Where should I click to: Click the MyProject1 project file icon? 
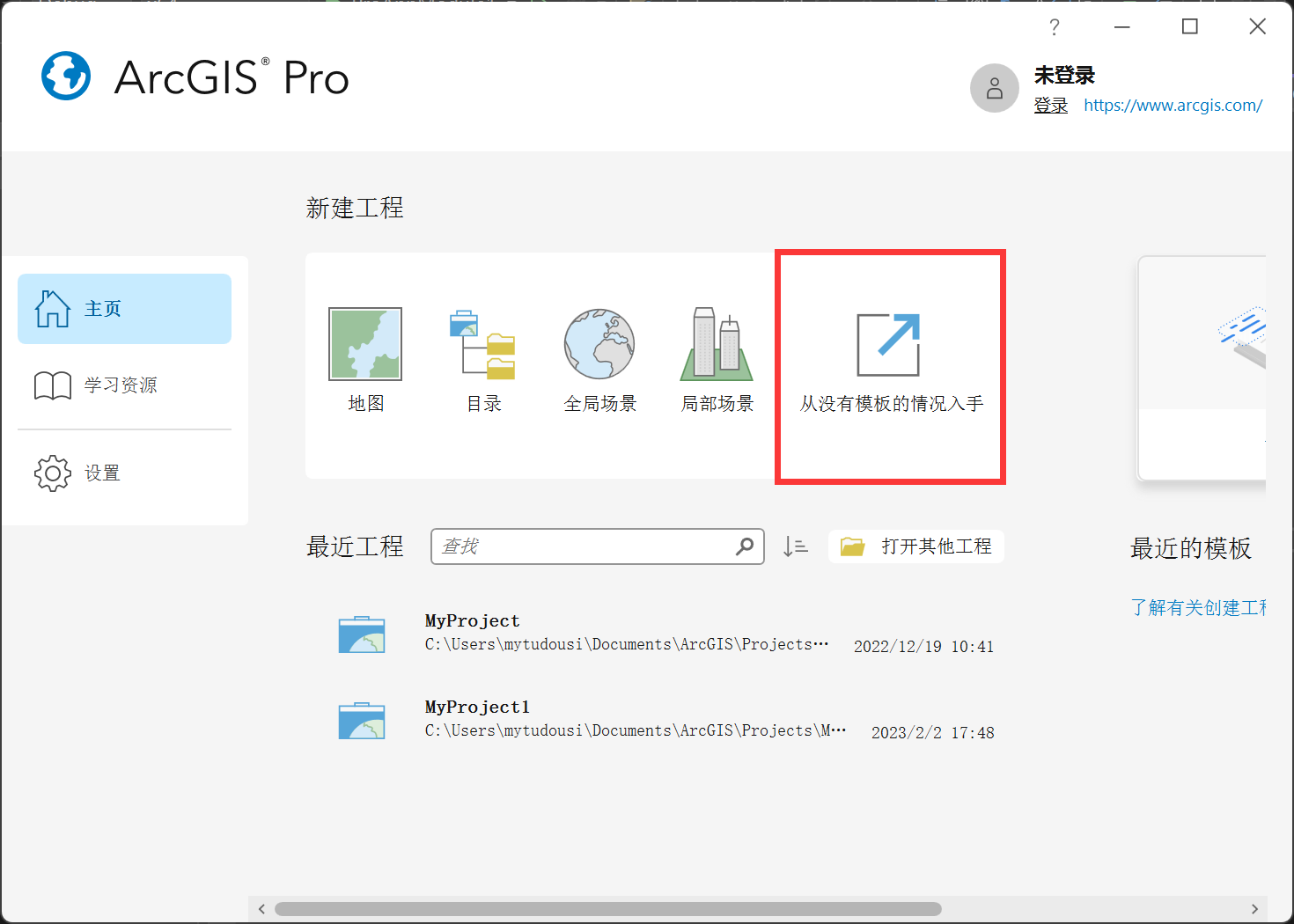[x=362, y=721]
